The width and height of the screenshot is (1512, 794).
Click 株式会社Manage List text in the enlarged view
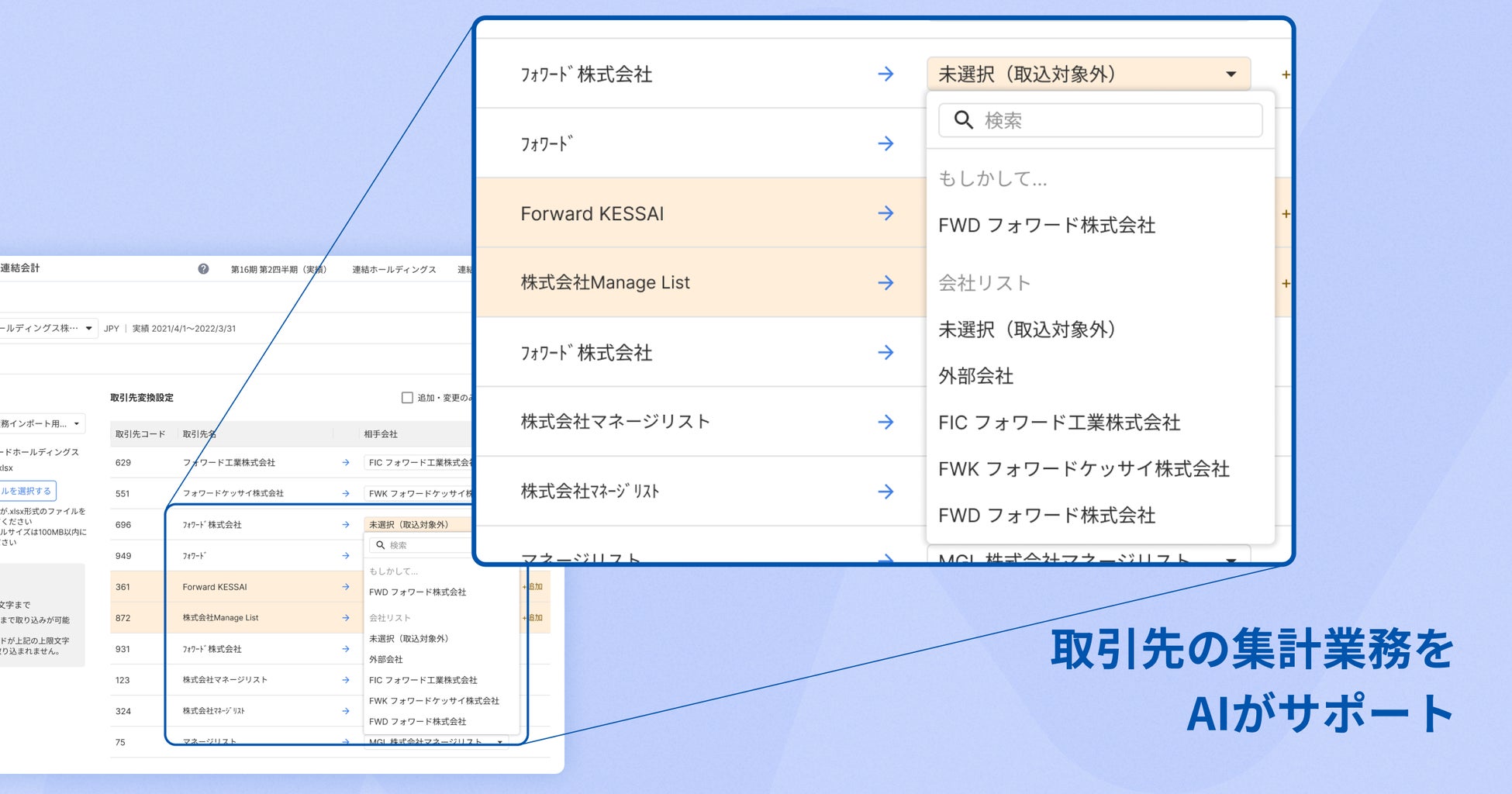click(x=605, y=283)
